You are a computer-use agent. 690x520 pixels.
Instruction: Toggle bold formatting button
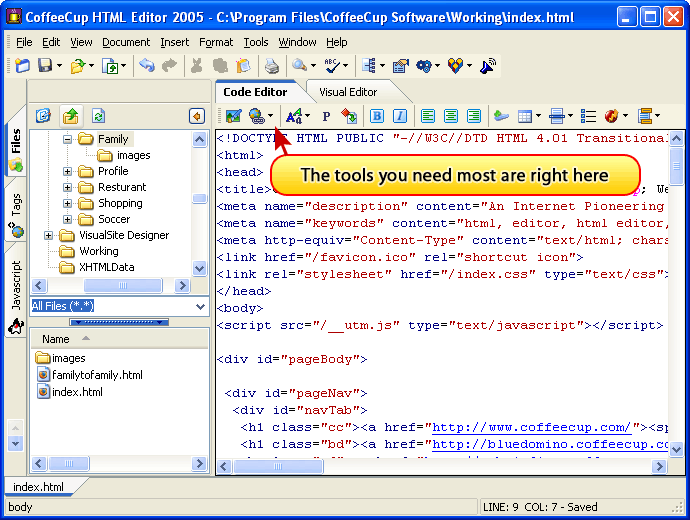coord(377,116)
